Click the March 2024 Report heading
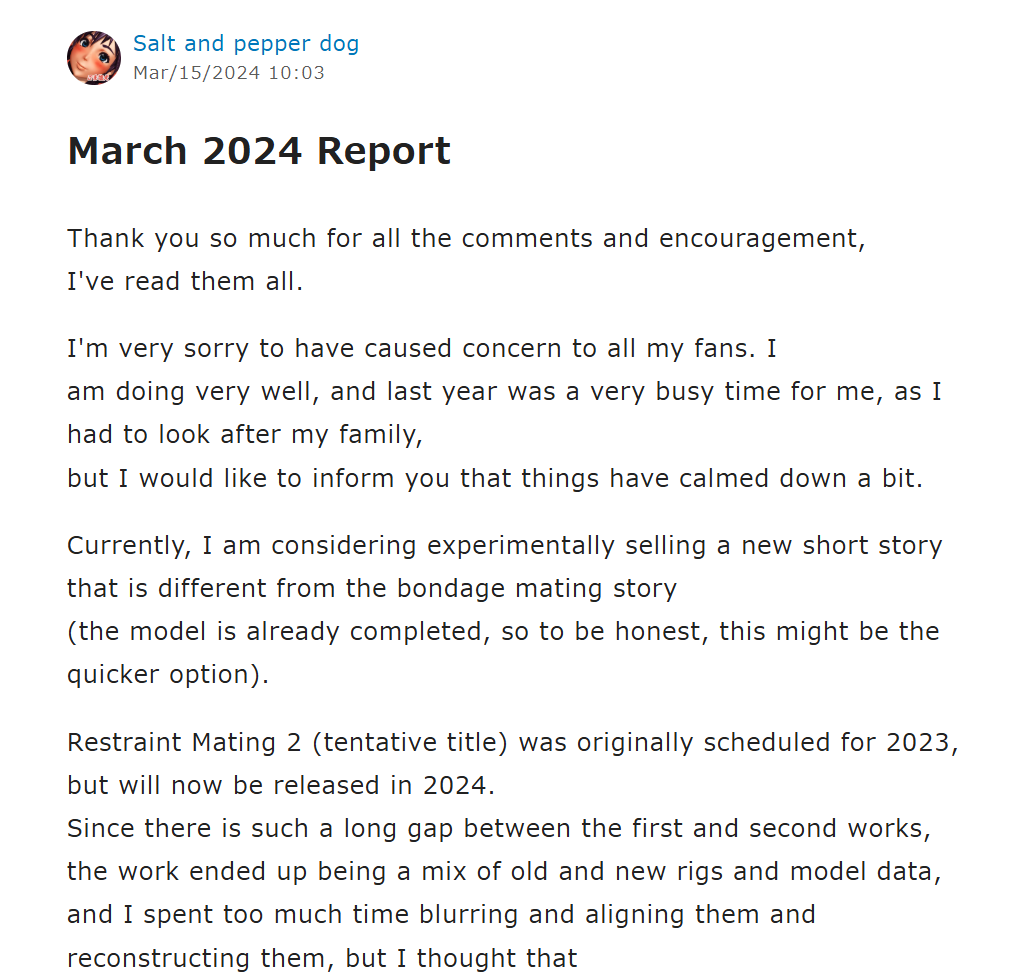Screen dimensions: 1025x976 (x=259, y=151)
